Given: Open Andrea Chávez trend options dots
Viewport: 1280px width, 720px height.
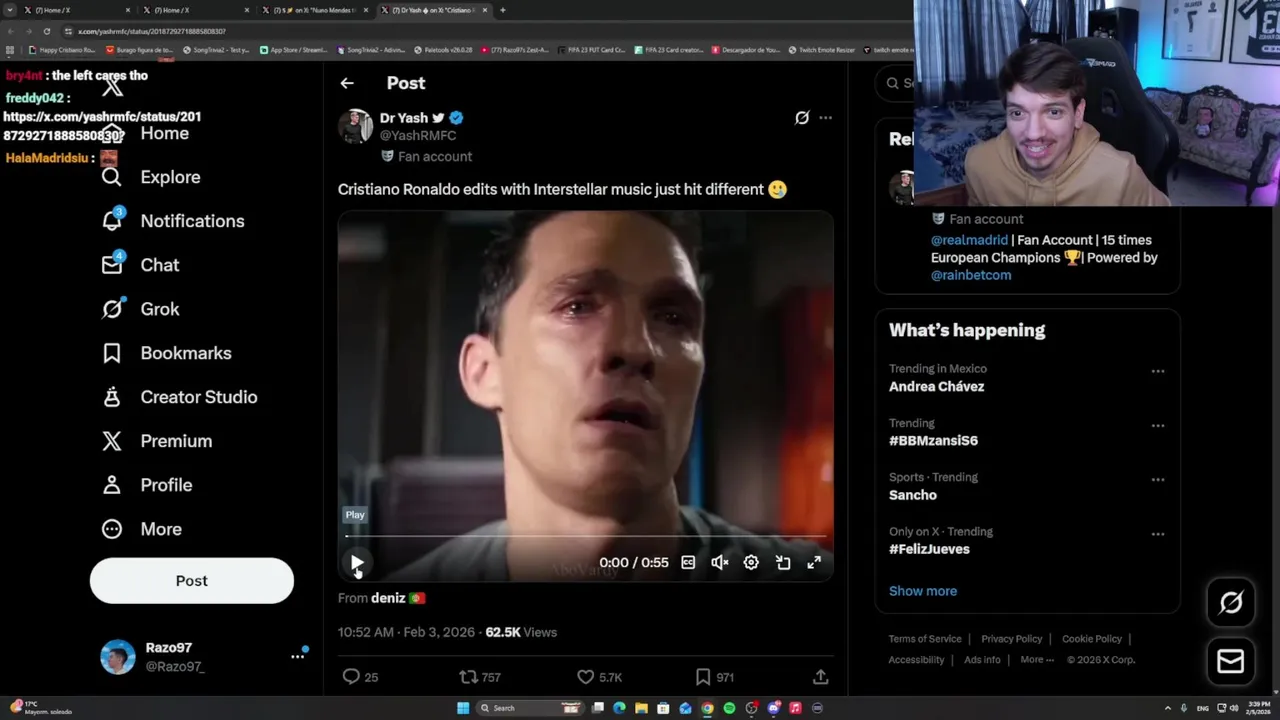Looking at the screenshot, I should (1158, 371).
